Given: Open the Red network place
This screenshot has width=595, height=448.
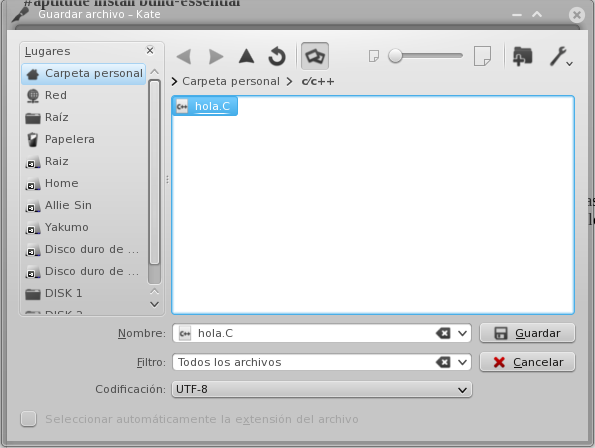Looking at the screenshot, I should (84, 96).
